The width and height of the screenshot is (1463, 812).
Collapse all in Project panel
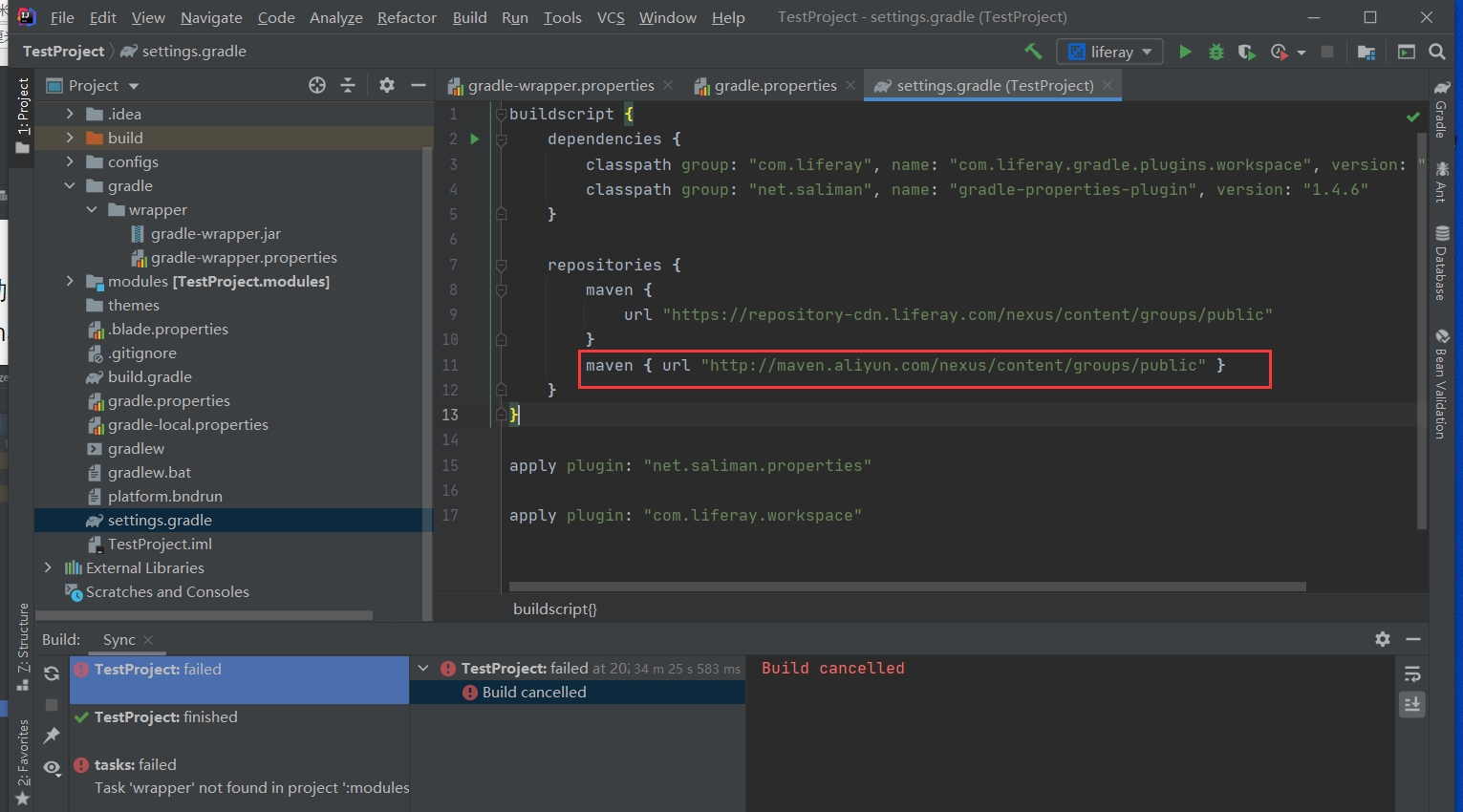(x=348, y=85)
